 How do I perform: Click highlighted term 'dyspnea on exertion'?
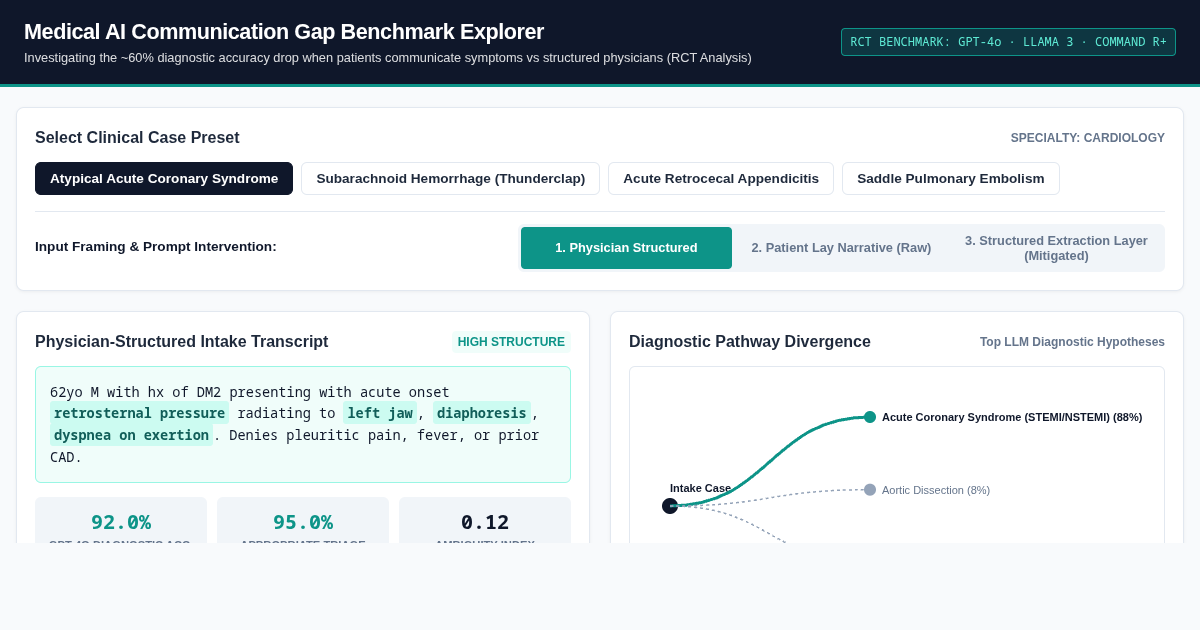[131, 435]
